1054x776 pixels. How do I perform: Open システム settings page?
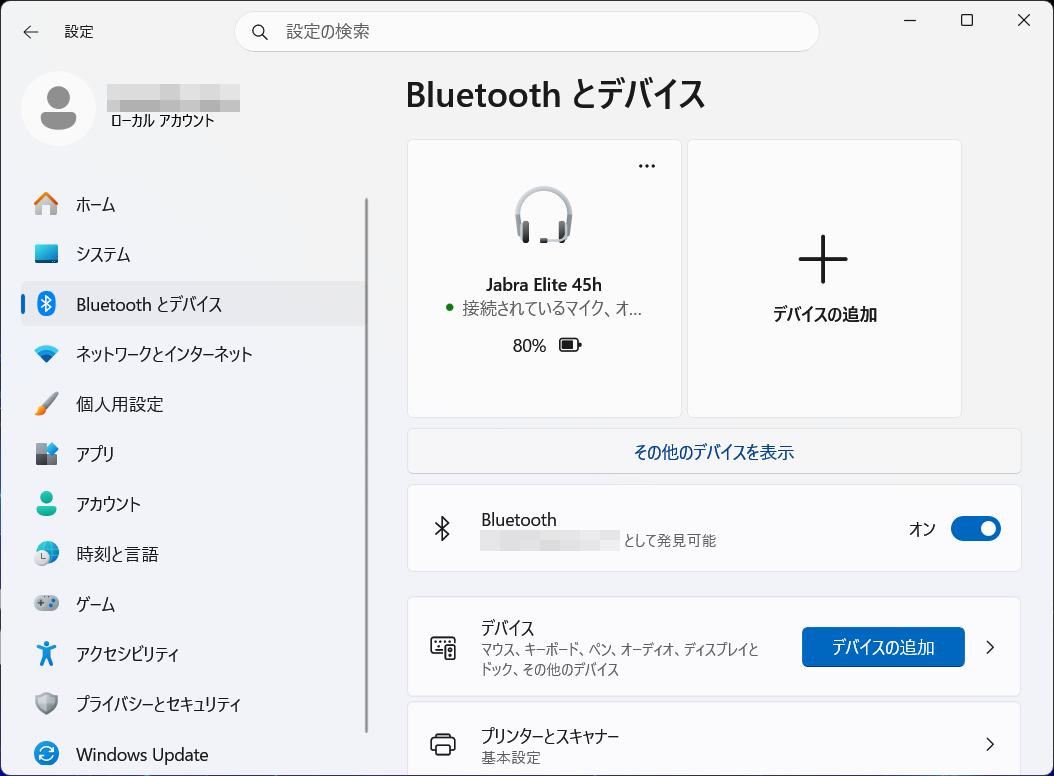(194, 254)
